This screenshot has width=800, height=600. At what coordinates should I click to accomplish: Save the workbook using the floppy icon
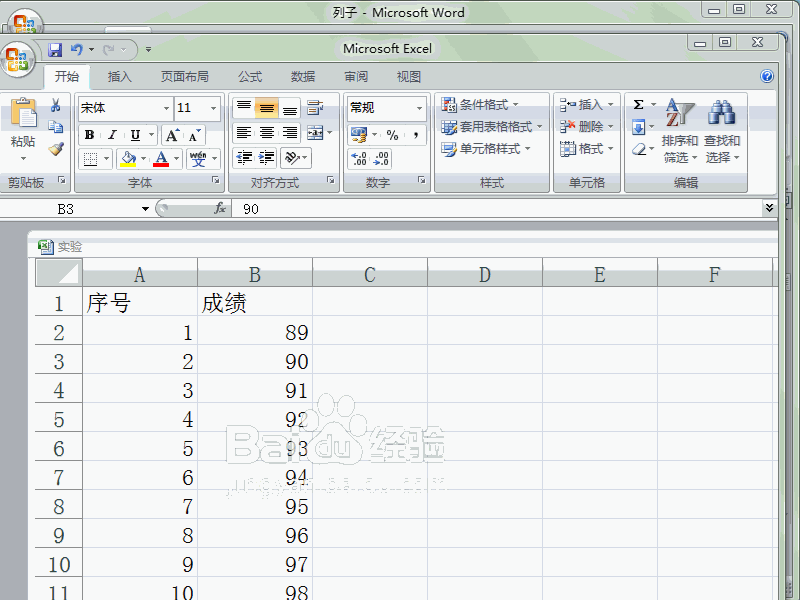[x=55, y=49]
